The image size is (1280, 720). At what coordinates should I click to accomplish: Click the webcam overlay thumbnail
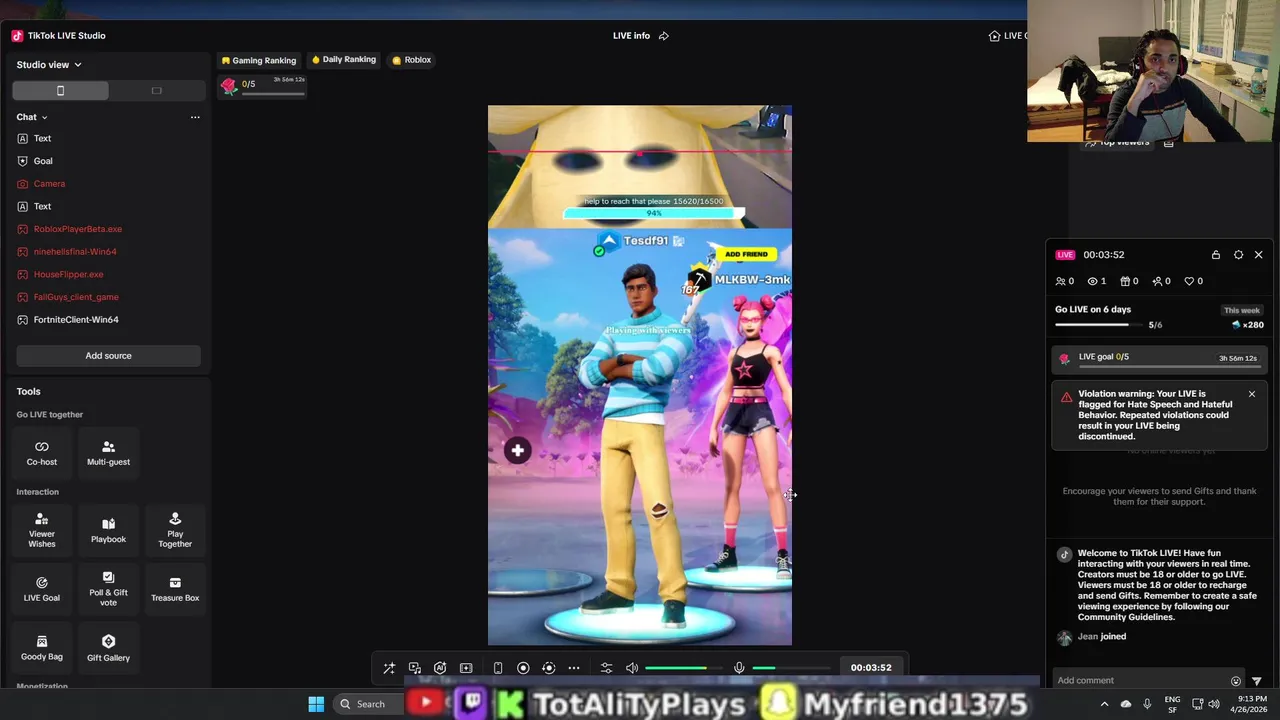(x=1153, y=71)
